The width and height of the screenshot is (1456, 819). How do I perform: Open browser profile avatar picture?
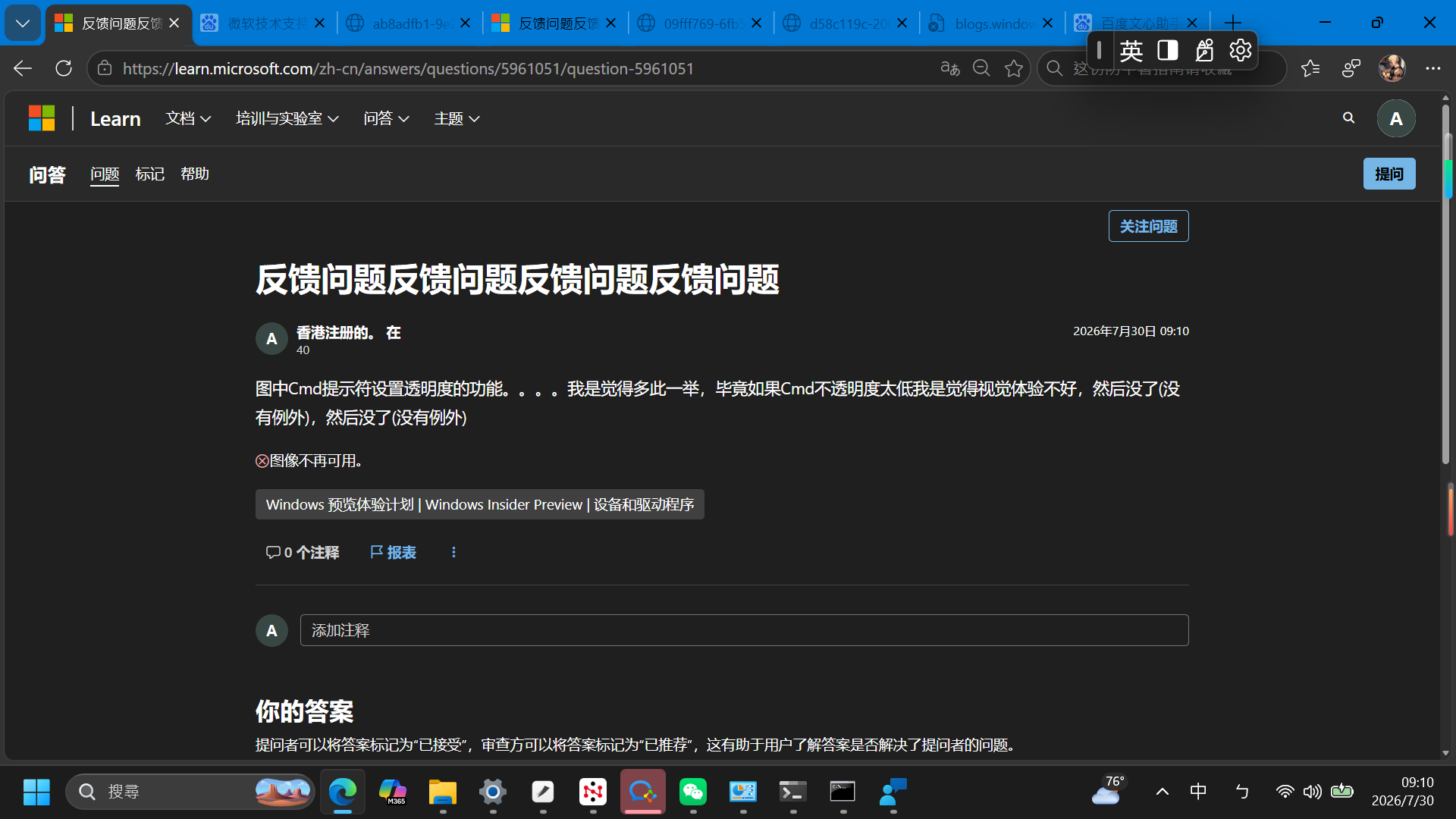click(x=1392, y=69)
